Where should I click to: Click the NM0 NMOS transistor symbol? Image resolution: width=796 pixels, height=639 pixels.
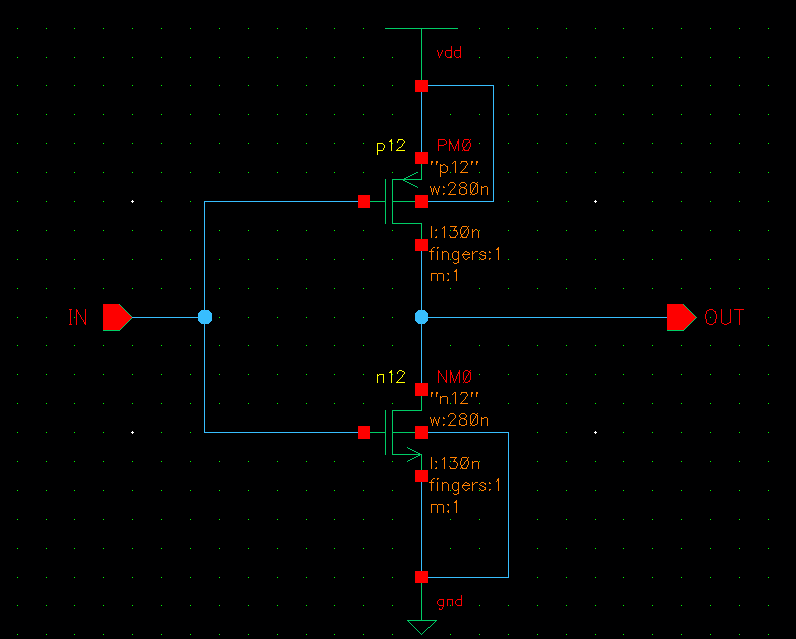click(403, 432)
